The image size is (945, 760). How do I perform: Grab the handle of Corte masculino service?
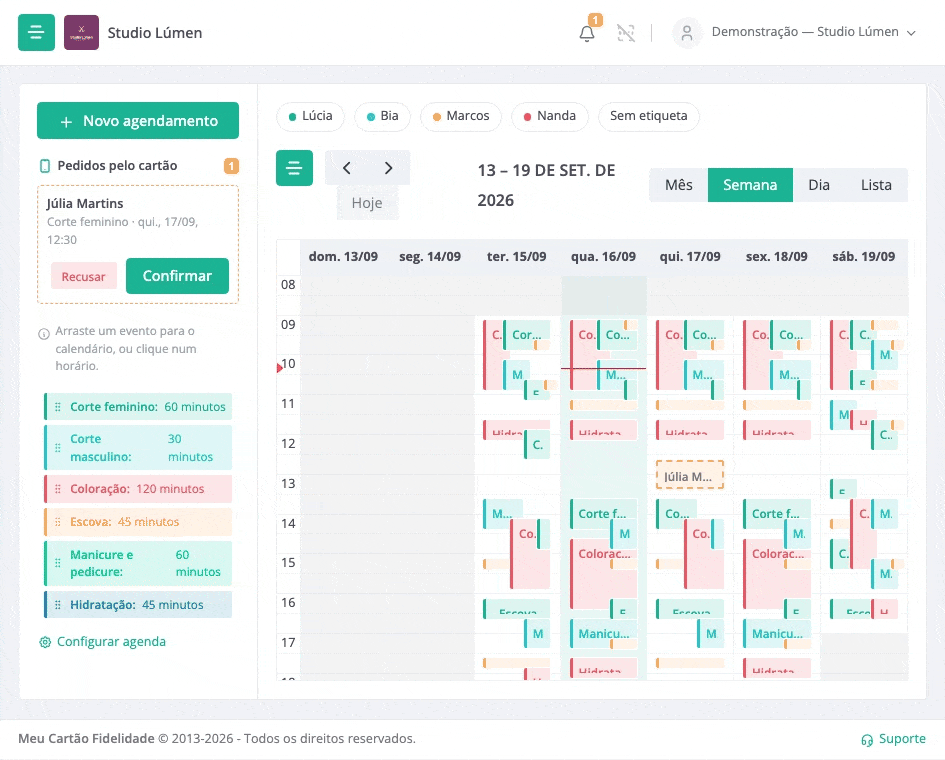click(58, 448)
